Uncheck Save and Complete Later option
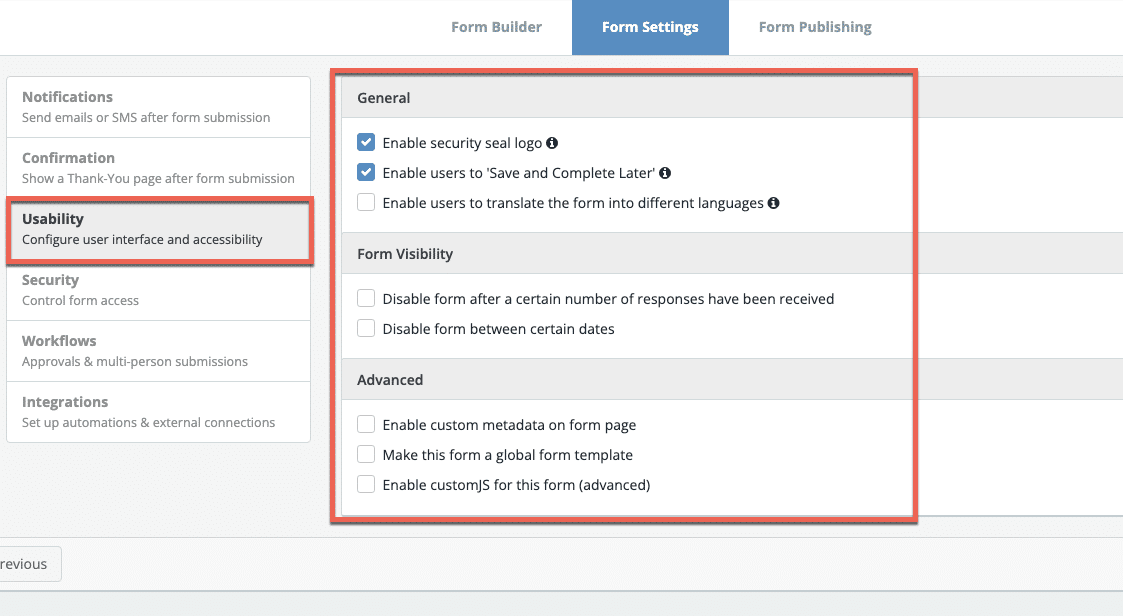The height and width of the screenshot is (616, 1123). pyautogui.click(x=366, y=173)
